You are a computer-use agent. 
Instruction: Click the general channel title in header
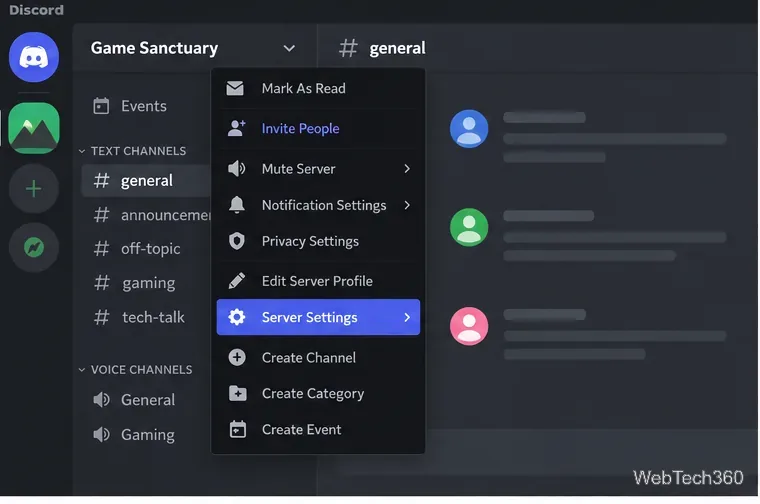(397, 48)
